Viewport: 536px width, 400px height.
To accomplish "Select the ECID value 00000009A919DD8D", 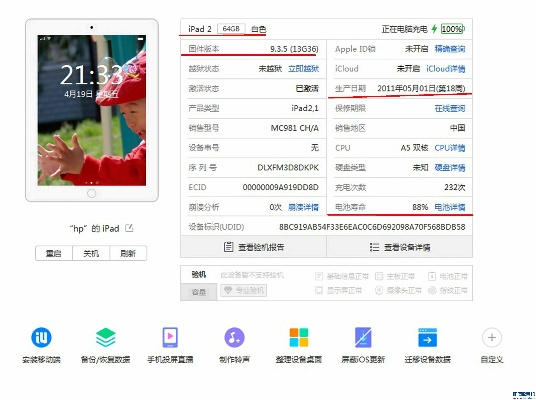I will [280, 187].
